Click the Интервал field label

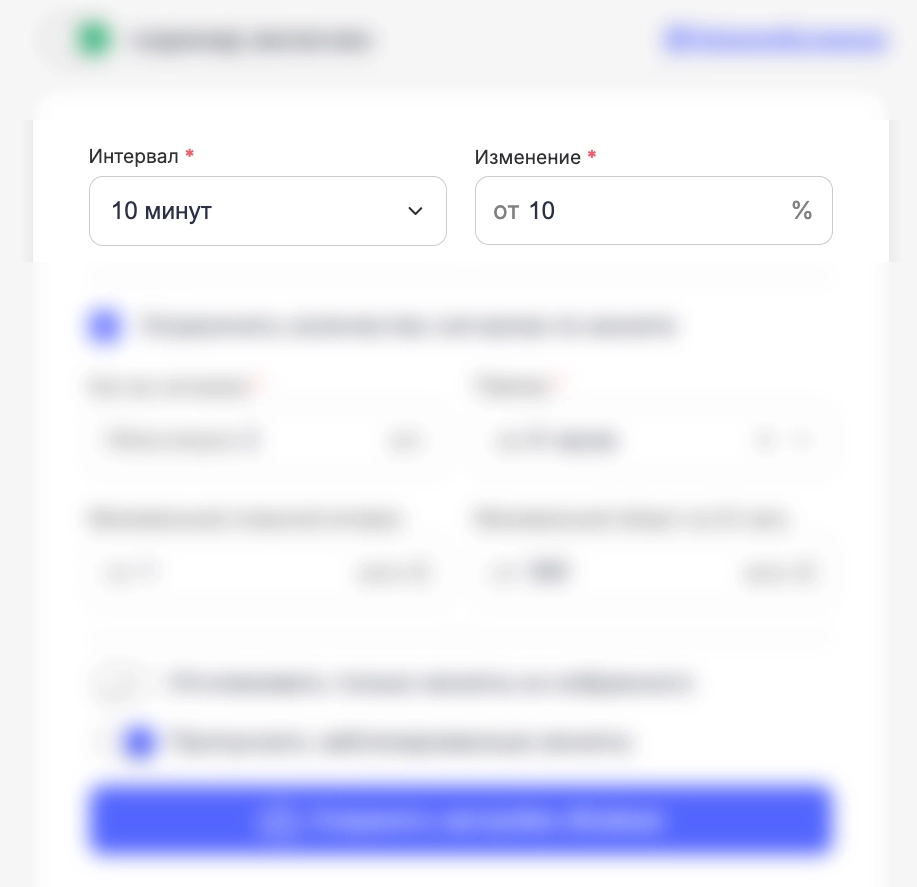coord(134,157)
